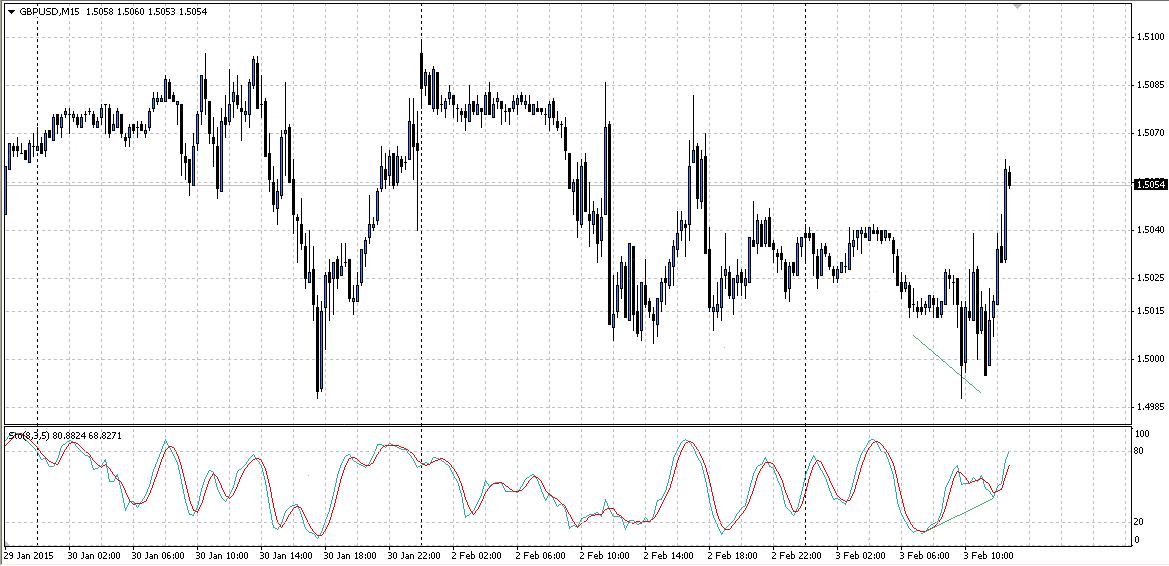Image resolution: width=1169 pixels, height=566 pixels.
Task: Click the 2 Feb 18:00 time label
Action: click(734, 556)
